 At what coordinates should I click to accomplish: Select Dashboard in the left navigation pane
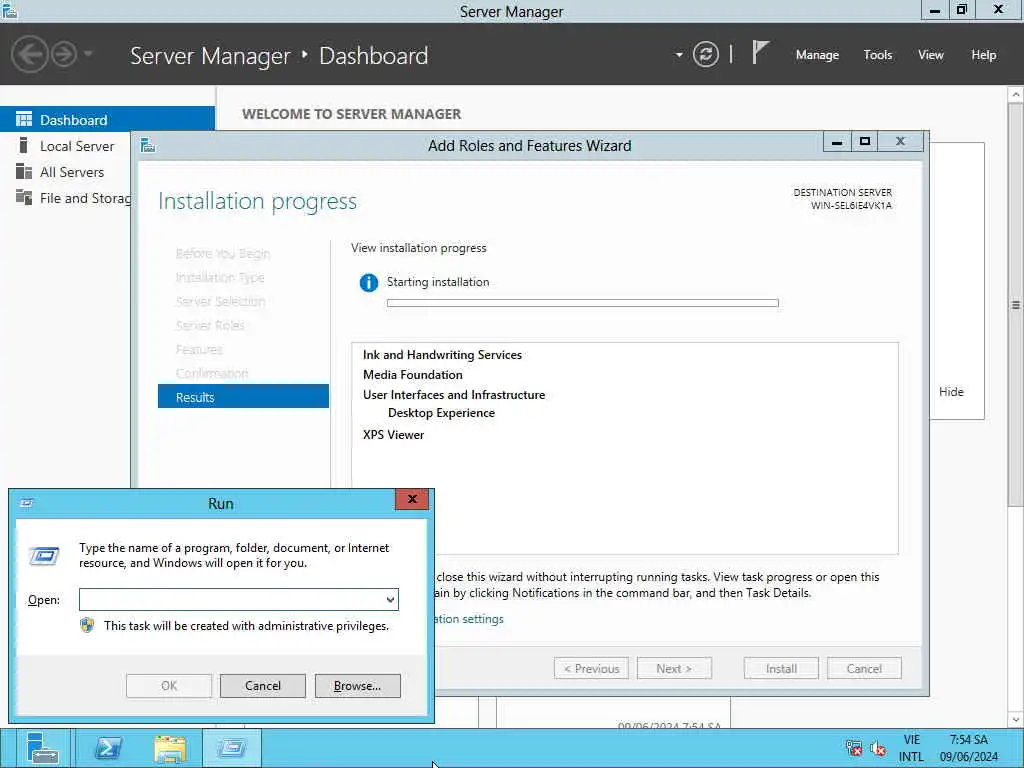tap(107, 120)
